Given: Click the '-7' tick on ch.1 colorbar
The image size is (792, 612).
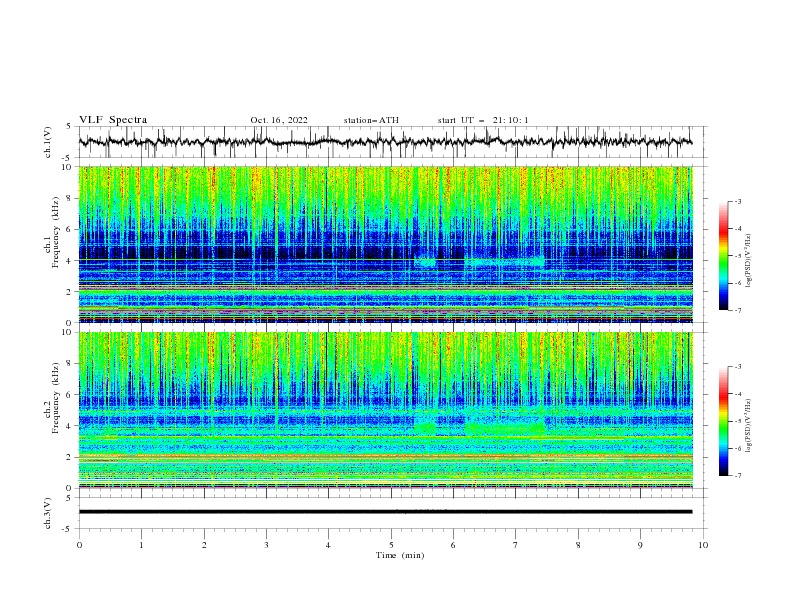Looking at the screenshot, I should tap(737, 310).
